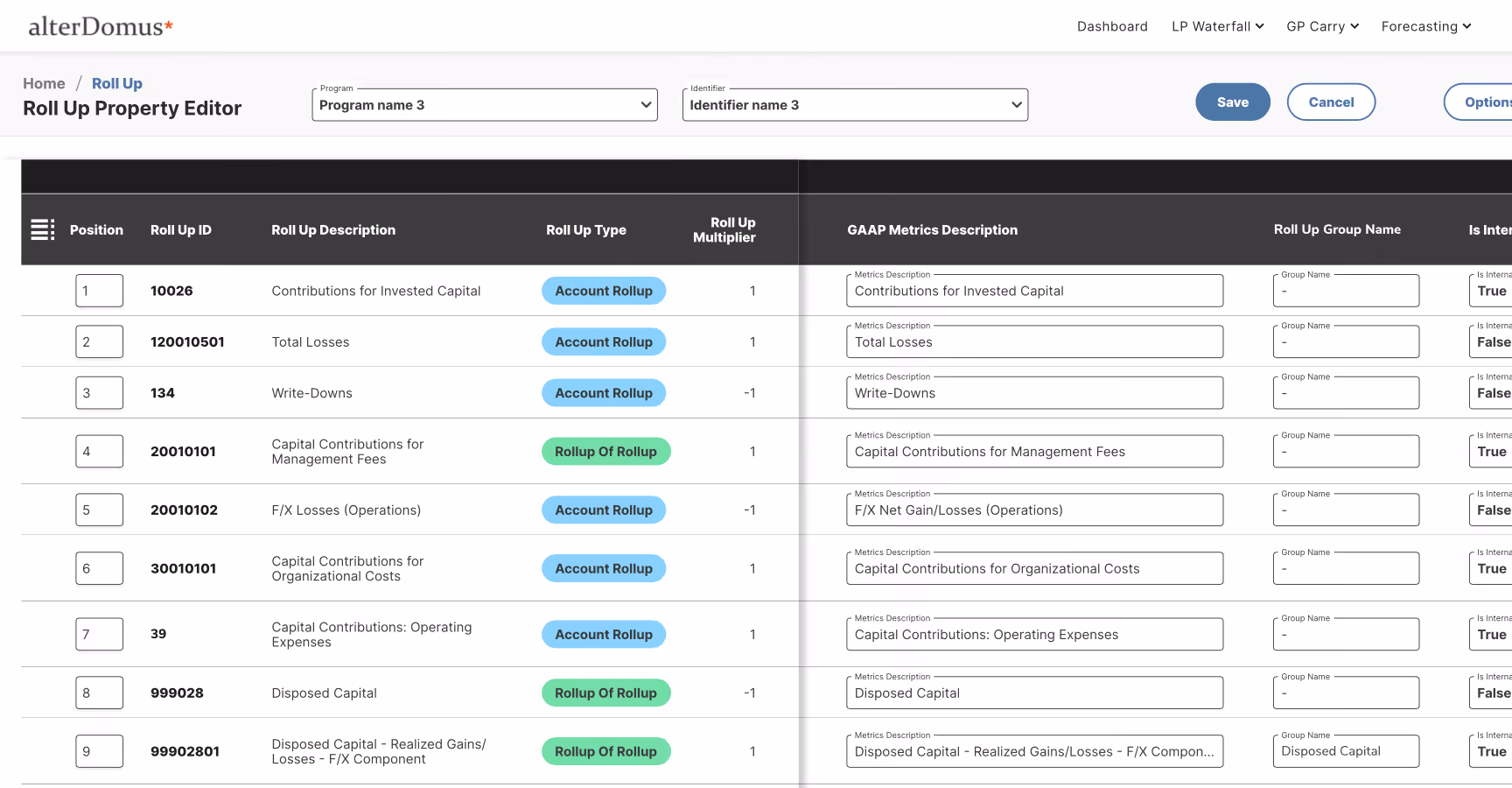Viewport: 1512px width, 788px height.
Task: Edit Group Name field for row 20010102
Action: pos(1346,510)
